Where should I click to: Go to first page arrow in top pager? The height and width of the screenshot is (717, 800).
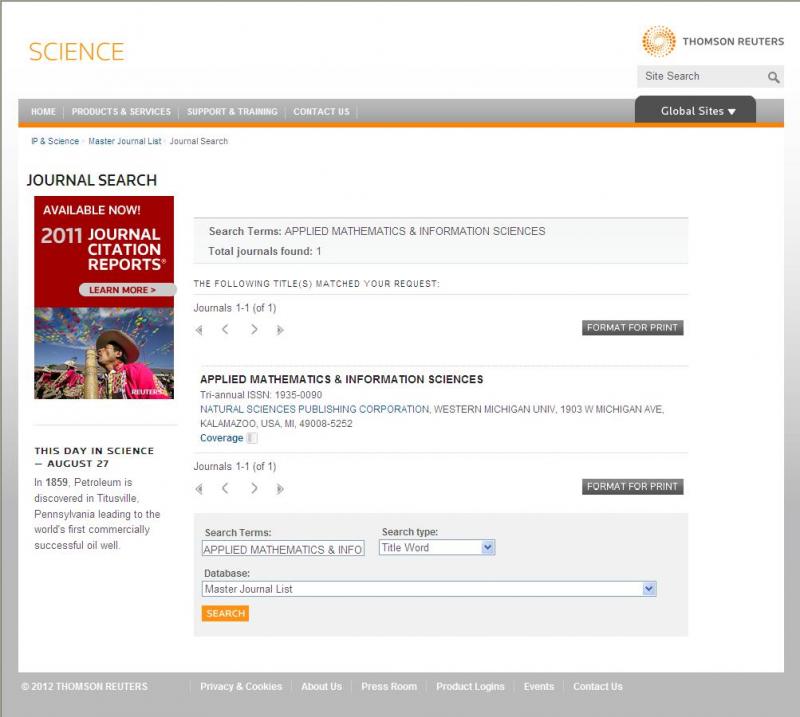(199, 330)
